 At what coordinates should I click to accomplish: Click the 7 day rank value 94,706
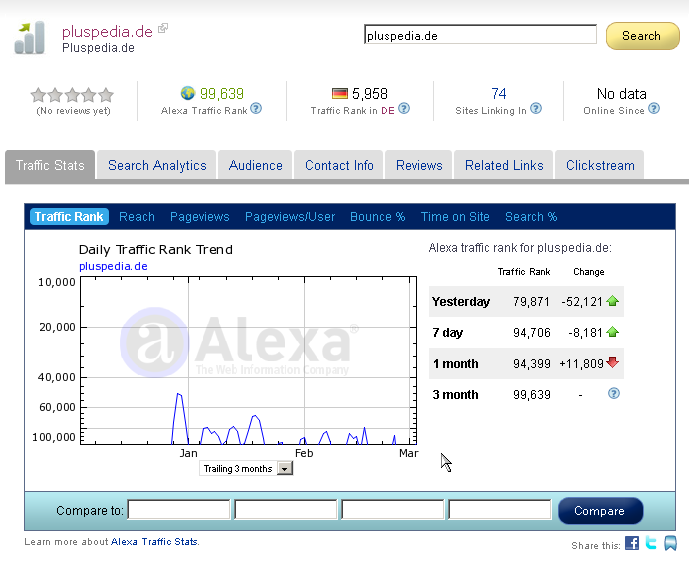tap(532, 333)
